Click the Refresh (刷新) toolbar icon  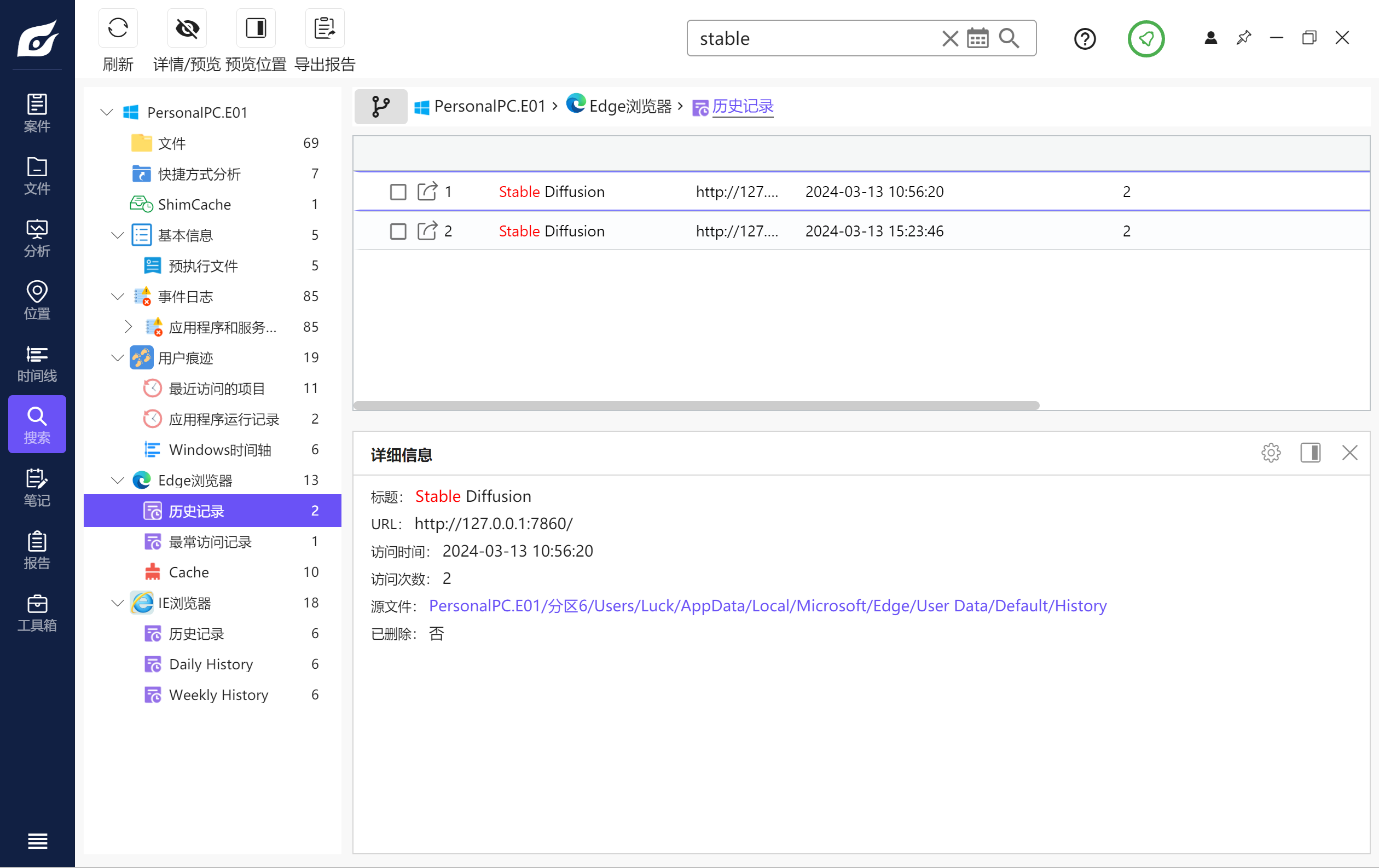point(118,28)
